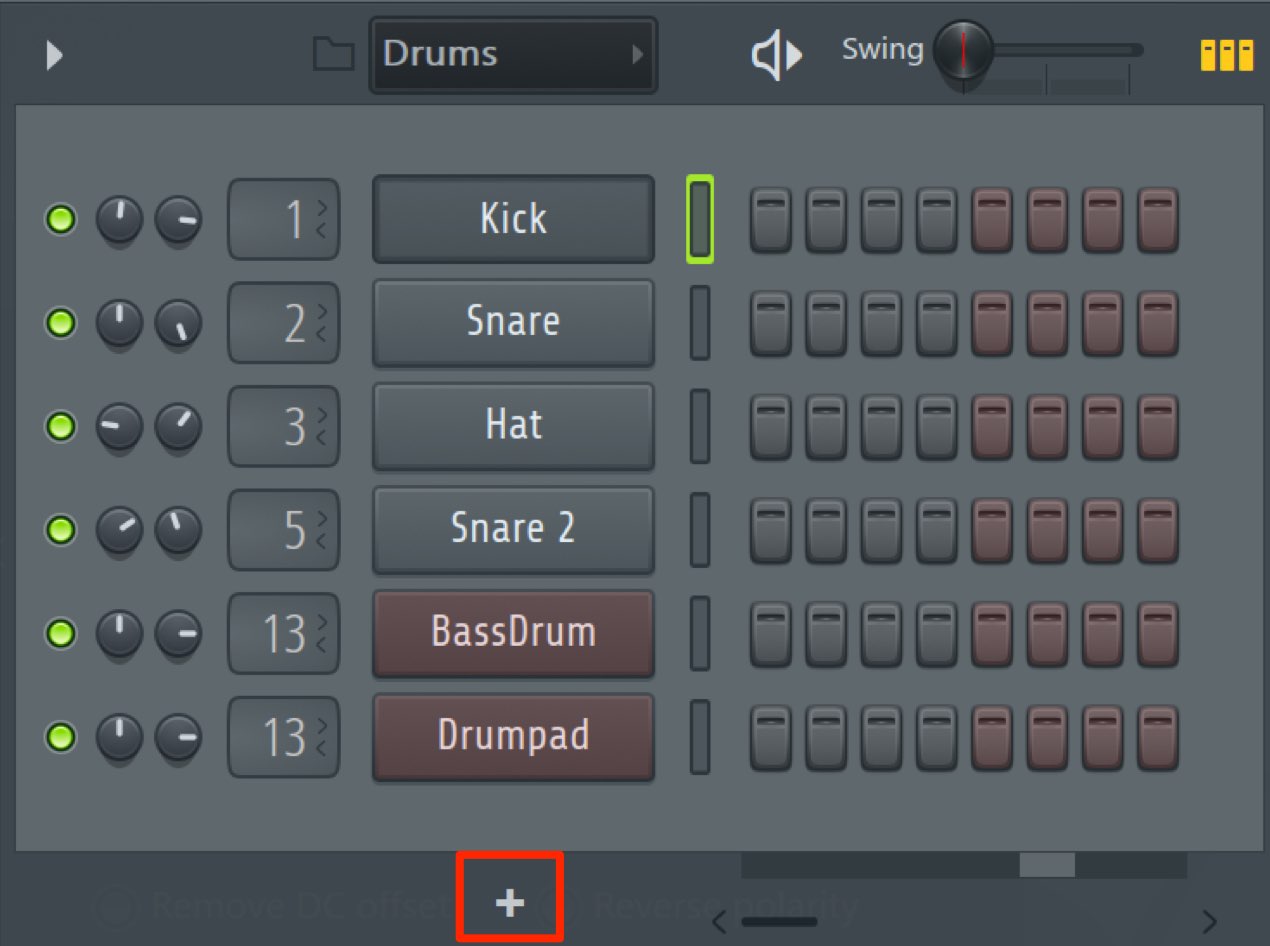The height and width of the screenshot is (946, 1270).
Task: Click the Snare channel pan knob
Action: (119, 323)
